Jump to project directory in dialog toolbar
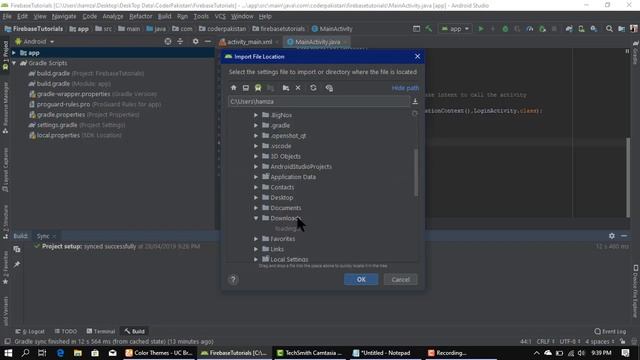Screen dimensions: 640x360 pyautogui.click(x=258, y=88)
